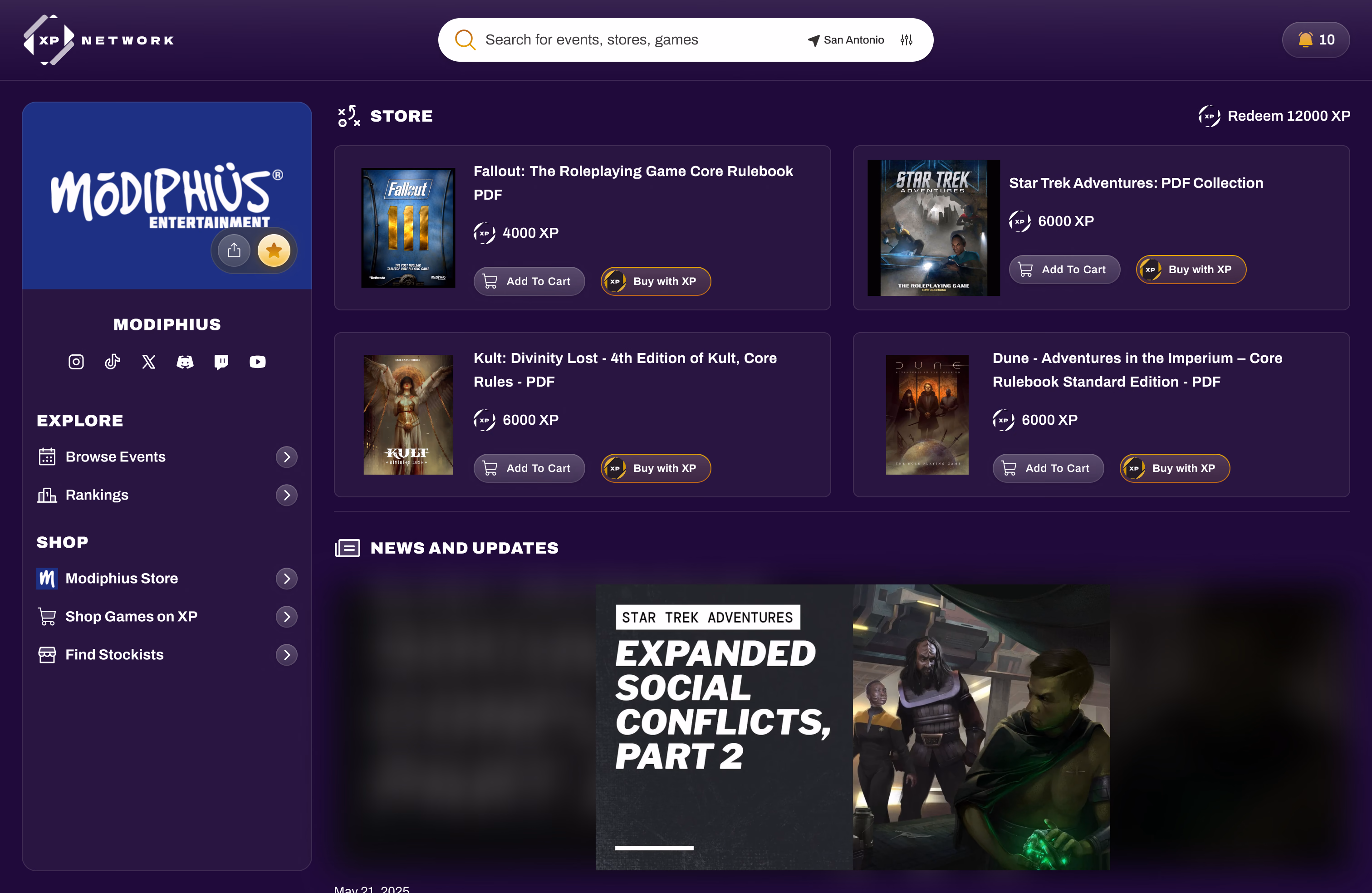Viewport: 1372px width, 893px height.
Task: Click XP icon beside the Dune 6000 XP price
Action: (x=1004, y=420)
